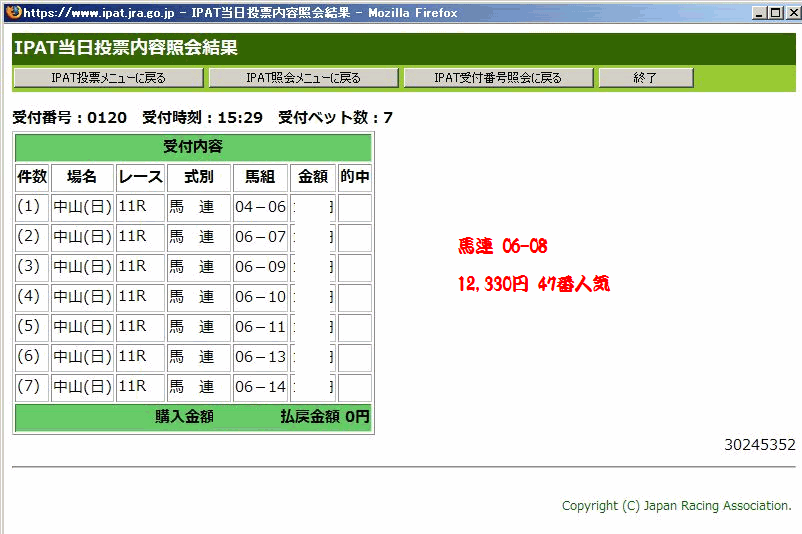
Task: Click row number (7) cell
Action: pyautogui.click(x=32, y=388)
